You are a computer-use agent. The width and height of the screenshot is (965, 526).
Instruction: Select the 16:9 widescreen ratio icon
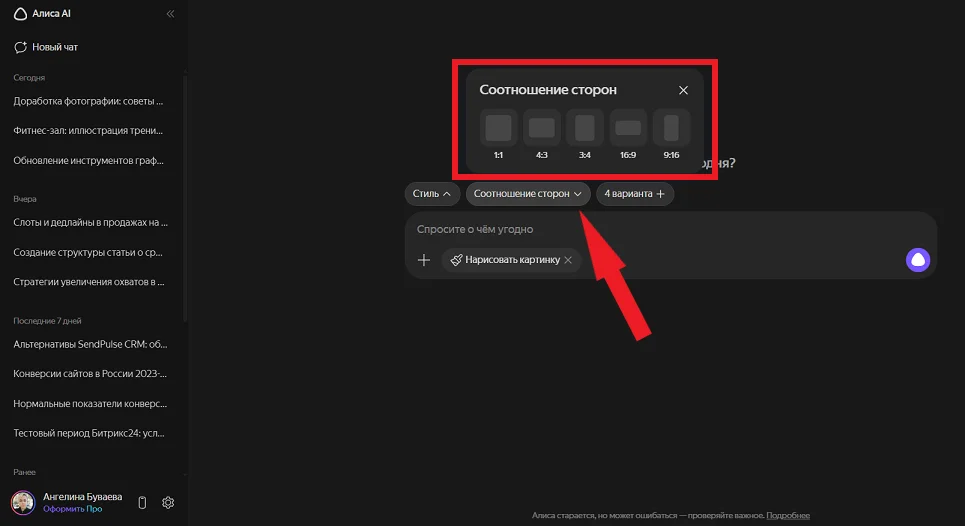click(628, 128)
